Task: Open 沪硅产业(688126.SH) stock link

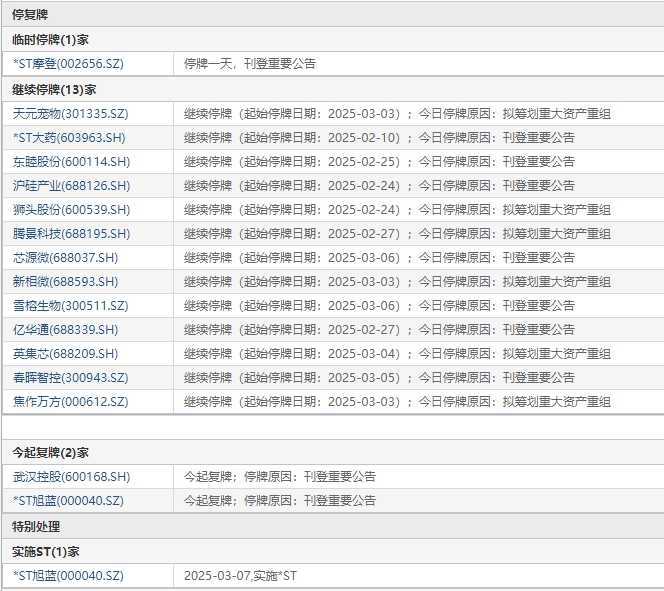Action: point(71,185)
